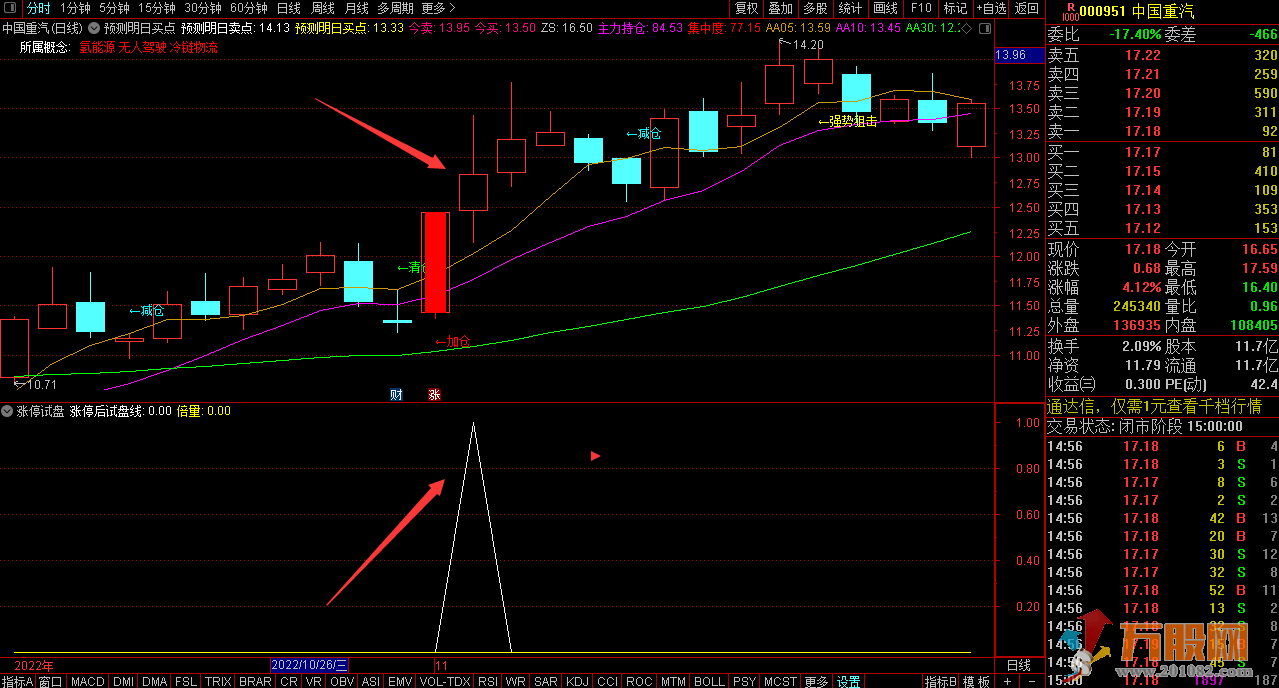Screen dimensions: 1279x688
Task: Select the FSL indicator tab
Action: (186, 681)
